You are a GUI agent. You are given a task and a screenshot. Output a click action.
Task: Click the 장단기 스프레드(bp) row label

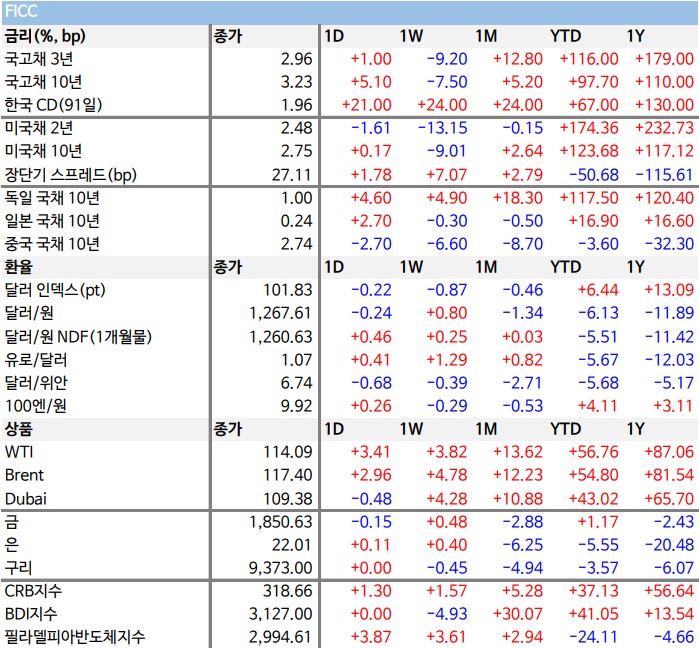[x=70, y=175]
